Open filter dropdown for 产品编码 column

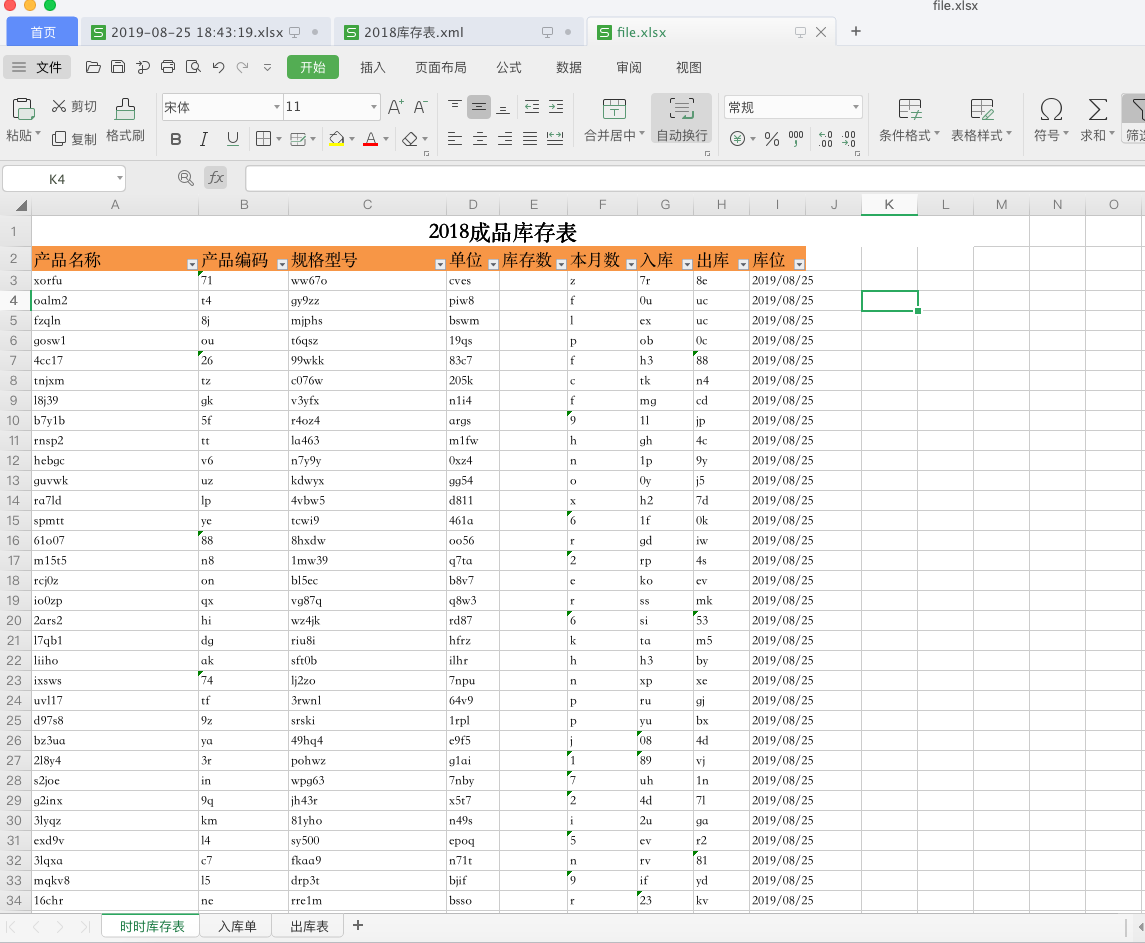tap(282, 264)
